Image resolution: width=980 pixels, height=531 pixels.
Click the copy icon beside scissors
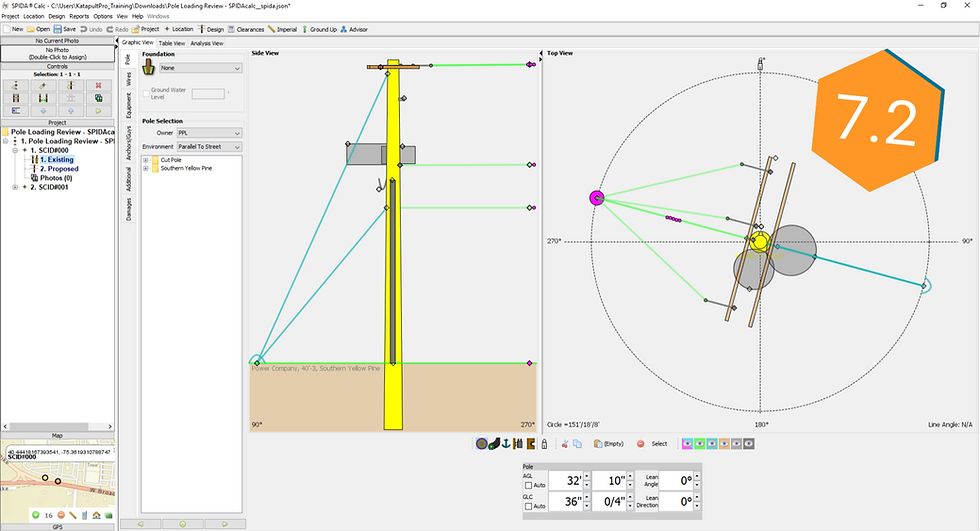pyautogui.click(x=578, y=444)
